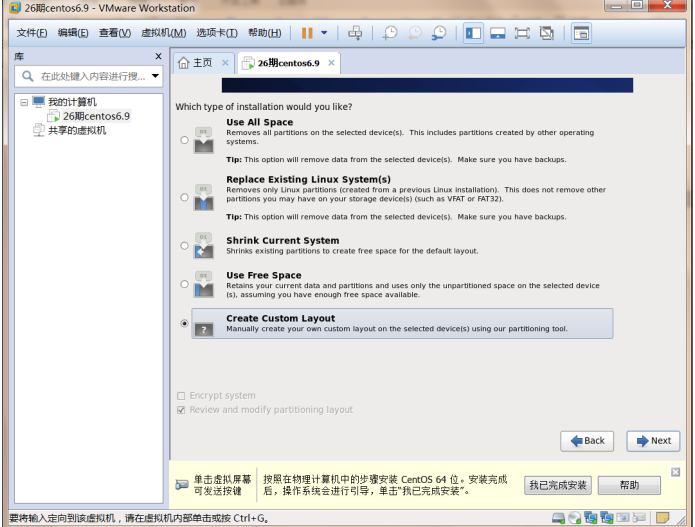Image resolution: width=695 pixels, height=527 pixels.
Task: Click the Next button
Action: pyautogui.click(x=653, y=441)
